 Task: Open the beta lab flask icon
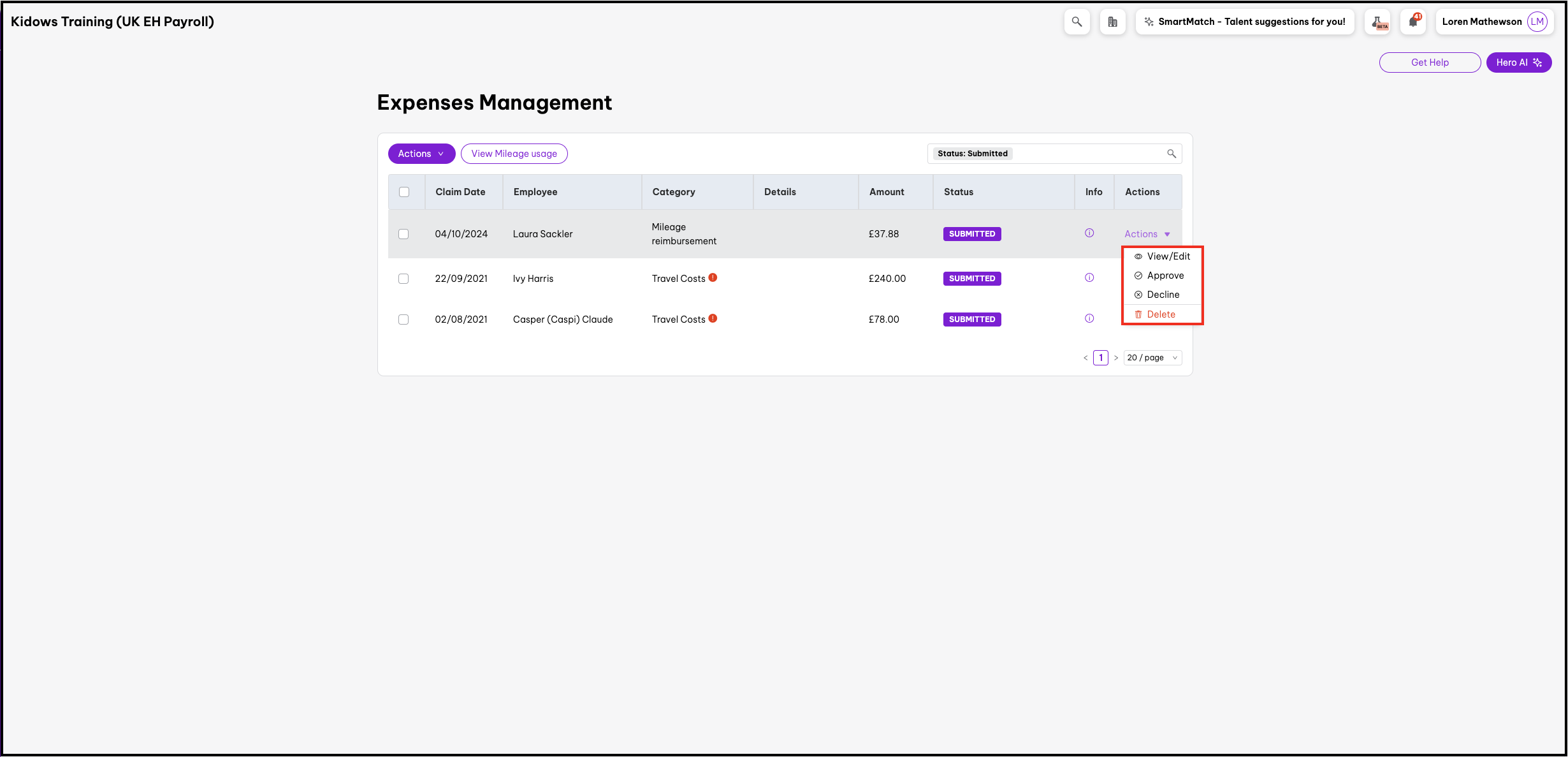click(1377, 22)
